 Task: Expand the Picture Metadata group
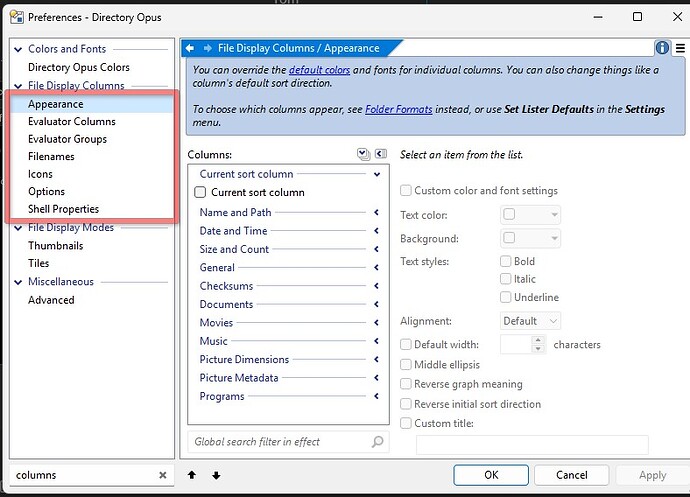point(377,378)
